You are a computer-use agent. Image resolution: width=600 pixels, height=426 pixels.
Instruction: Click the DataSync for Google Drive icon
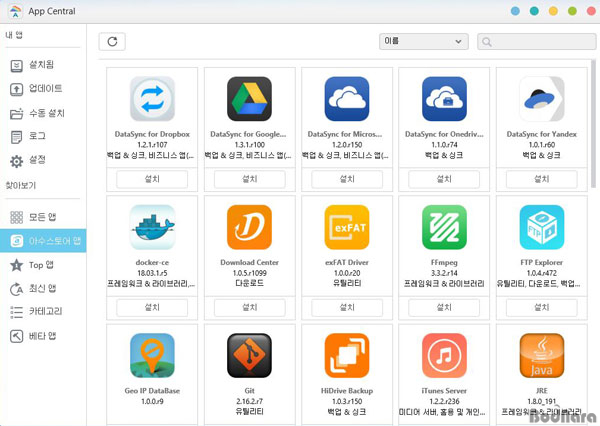(249, 99)
